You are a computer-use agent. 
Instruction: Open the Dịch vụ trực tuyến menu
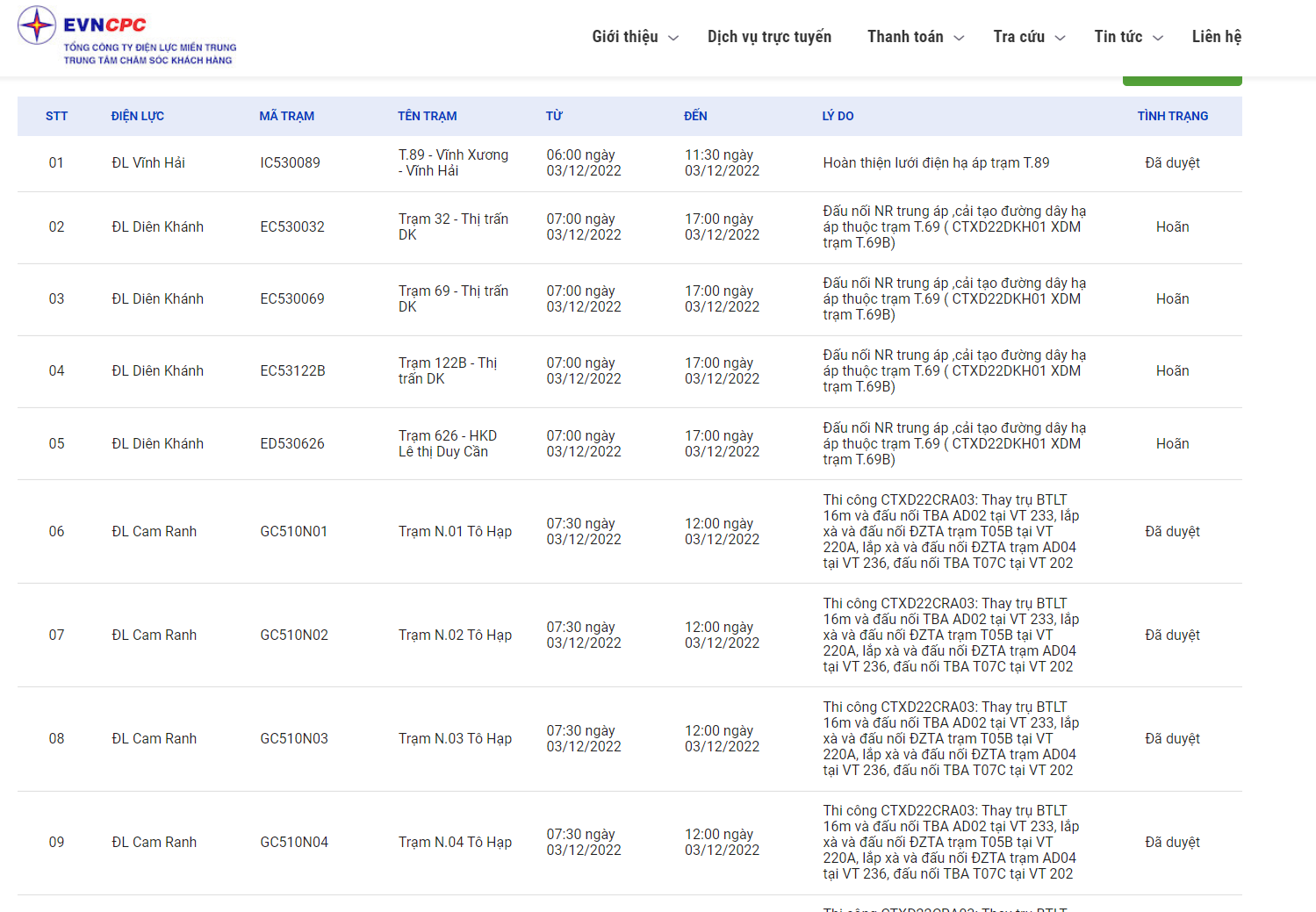[769, 37]
